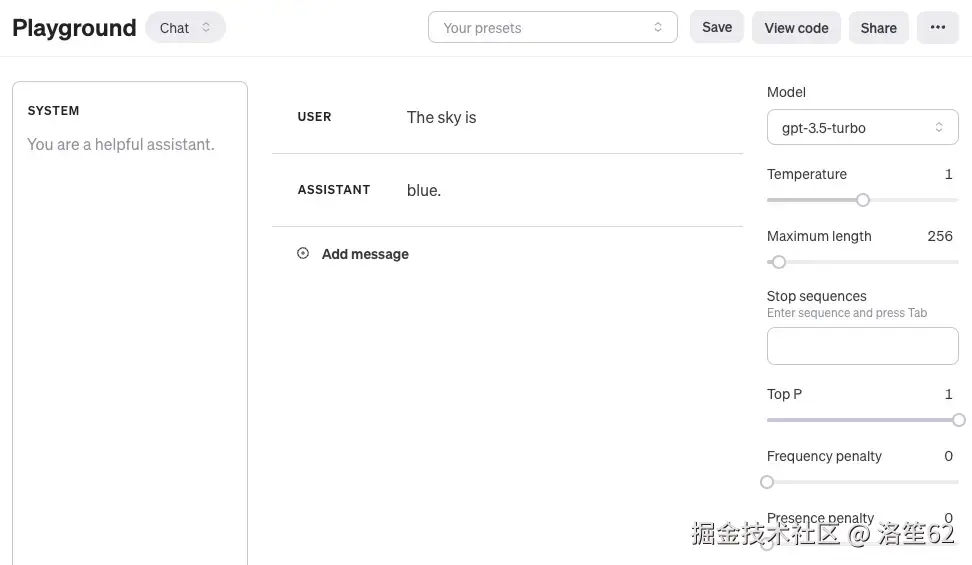Open the gpt-3.5-turbo model dropdown
The height and width of the screenshot is (565, 972).
862,127
